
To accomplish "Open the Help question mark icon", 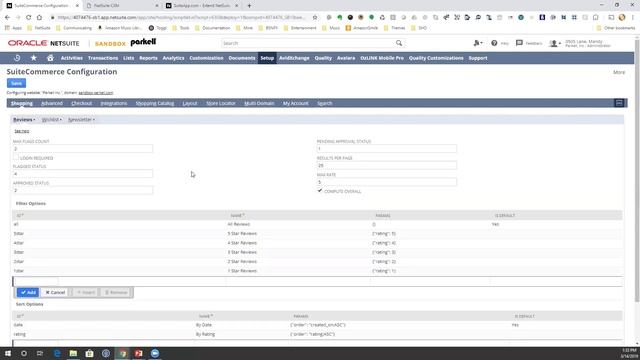I will coord(494,43).
